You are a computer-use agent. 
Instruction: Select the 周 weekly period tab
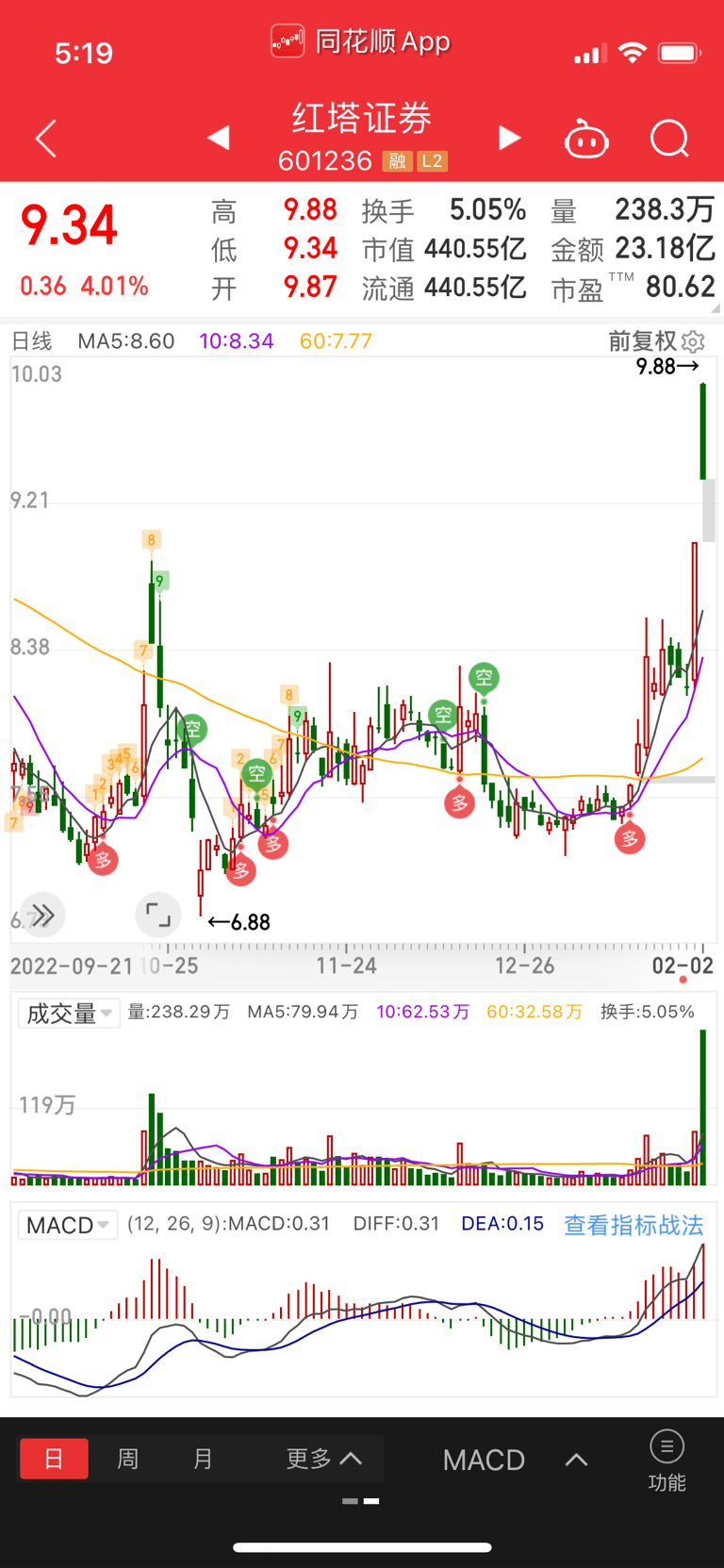[x=128, y=1460]
